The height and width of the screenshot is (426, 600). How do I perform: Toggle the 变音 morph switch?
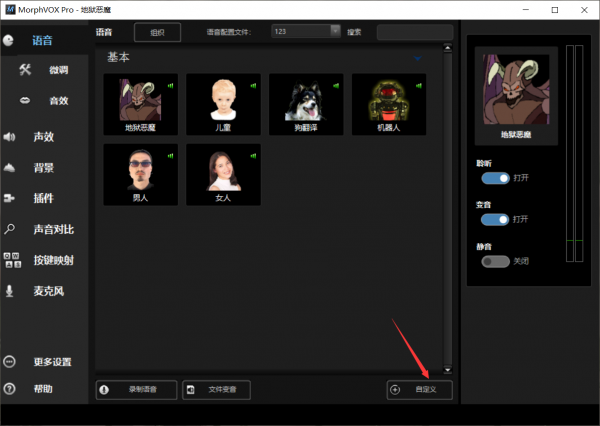495,219
